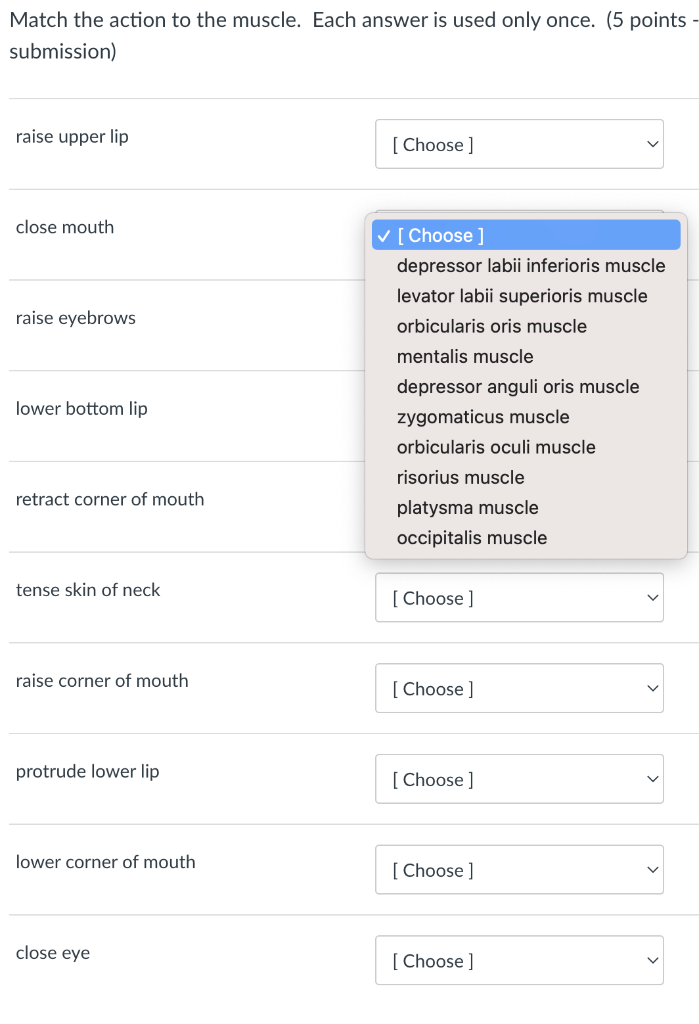
Task: Choose 'levator labii superioris muscle' from list
Action: (x=521, y=296)
